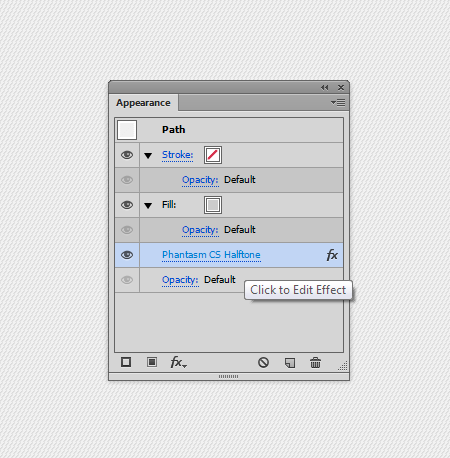Collapse the Stroke disclosure triangle
This screenshot has height=458, width=450.
pyautogui.click(x=148, y=155)
